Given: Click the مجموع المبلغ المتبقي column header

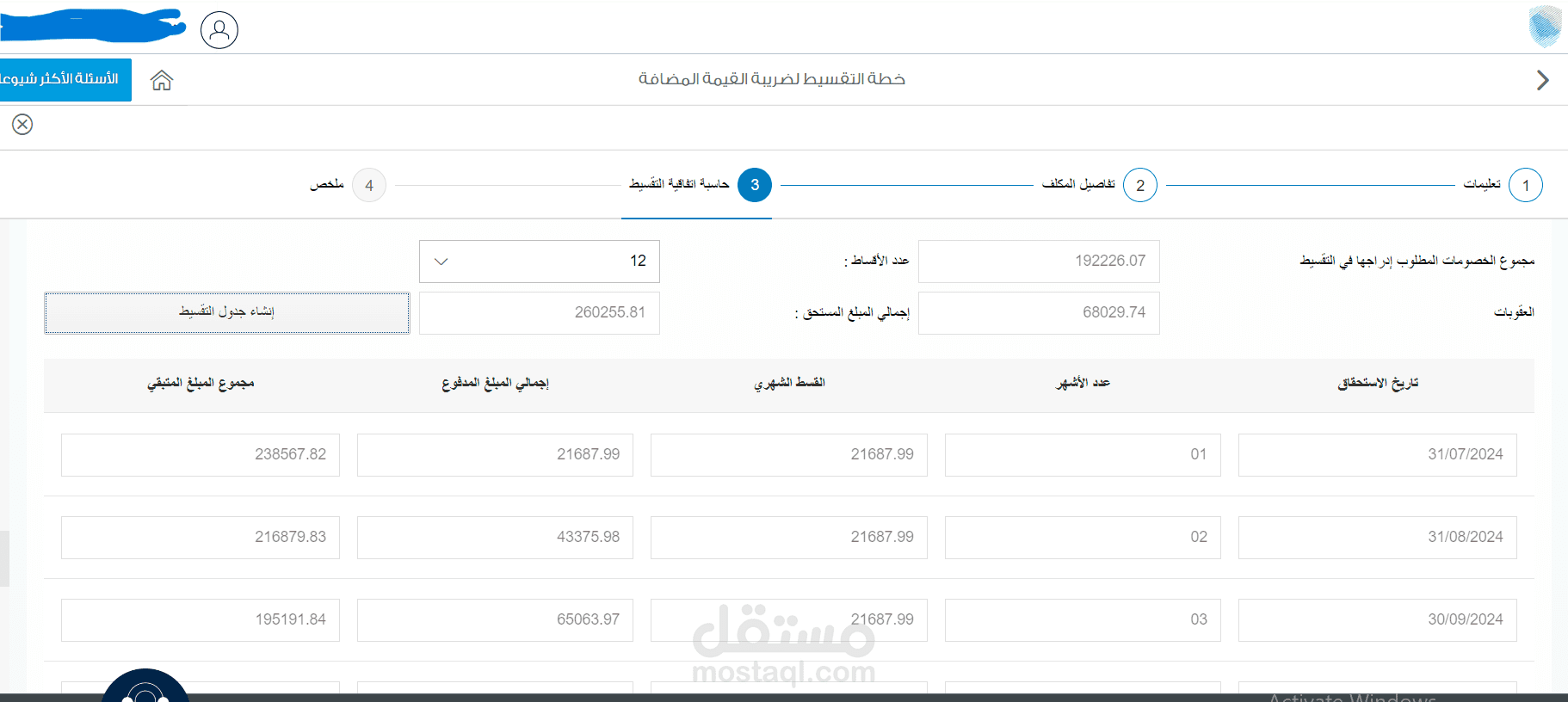Looking at the screenshot, I should tap(201, 383).
